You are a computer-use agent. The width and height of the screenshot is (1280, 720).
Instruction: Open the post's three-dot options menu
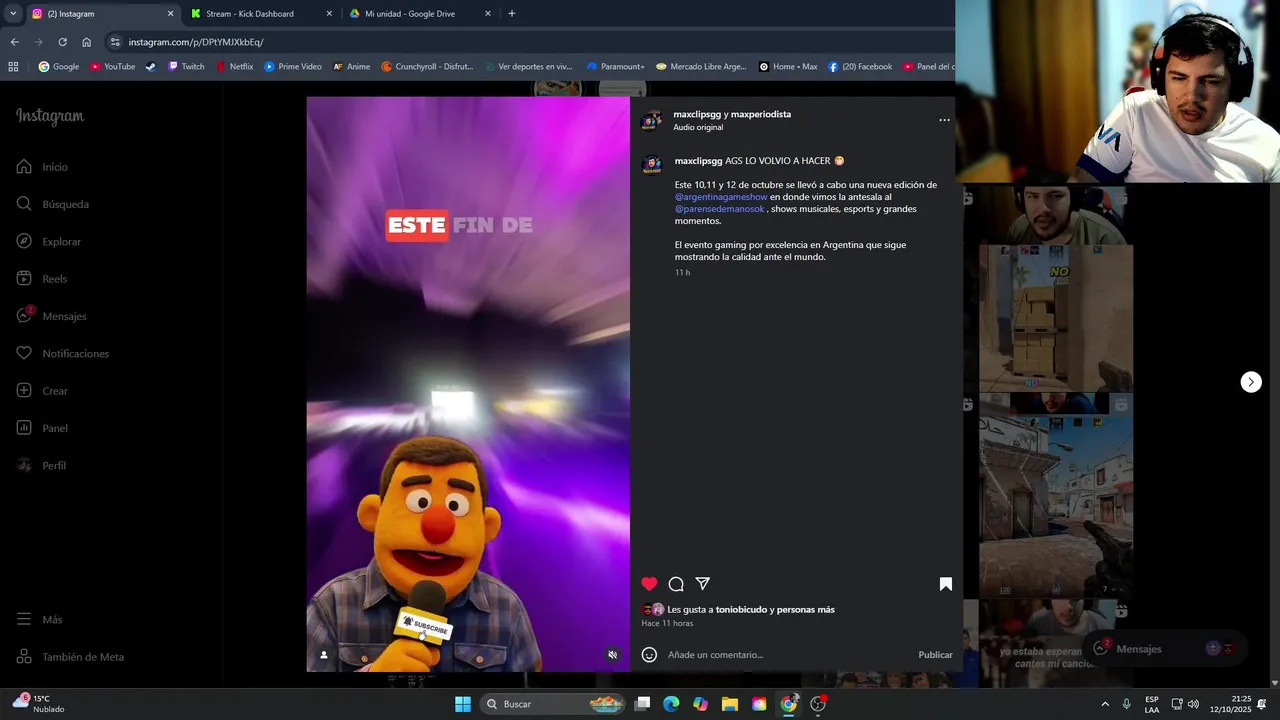coord(944,120)
